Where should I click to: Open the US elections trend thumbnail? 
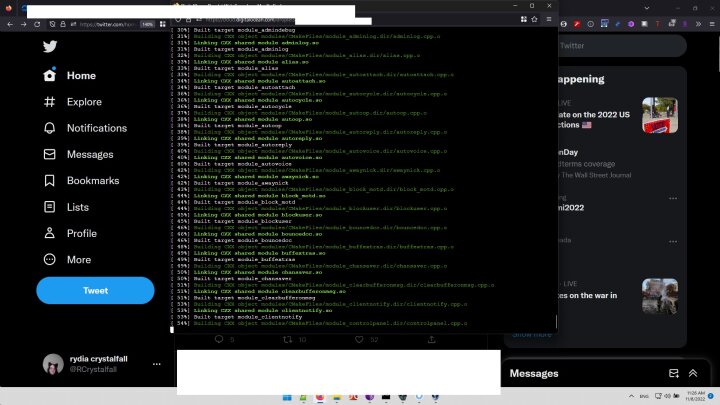point(660,115)
